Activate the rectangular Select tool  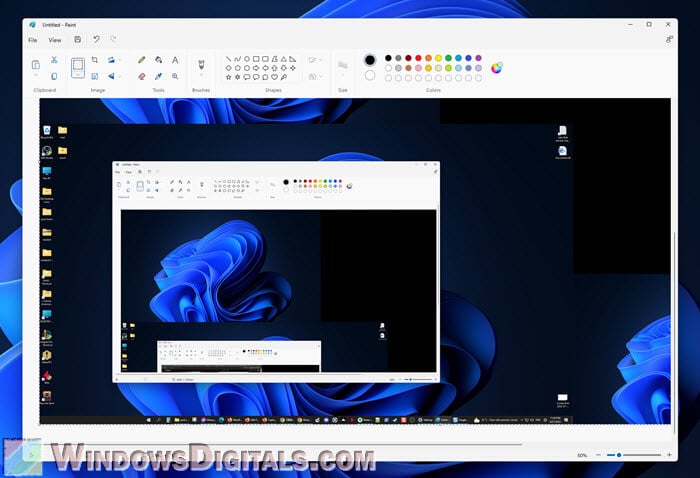tap(78, 66)
